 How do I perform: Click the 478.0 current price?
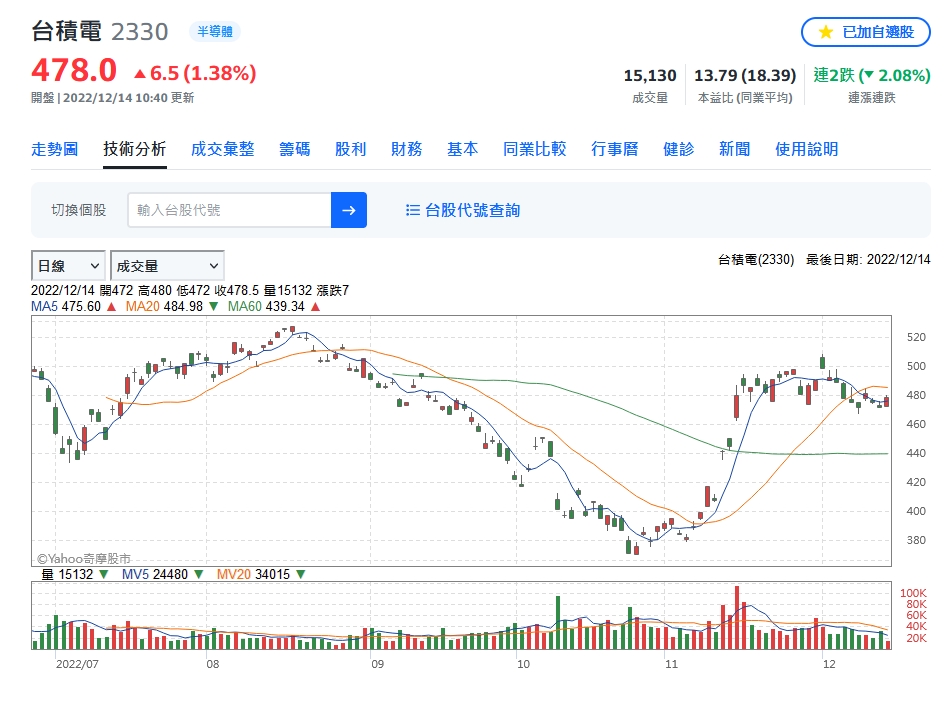[74, 70]
